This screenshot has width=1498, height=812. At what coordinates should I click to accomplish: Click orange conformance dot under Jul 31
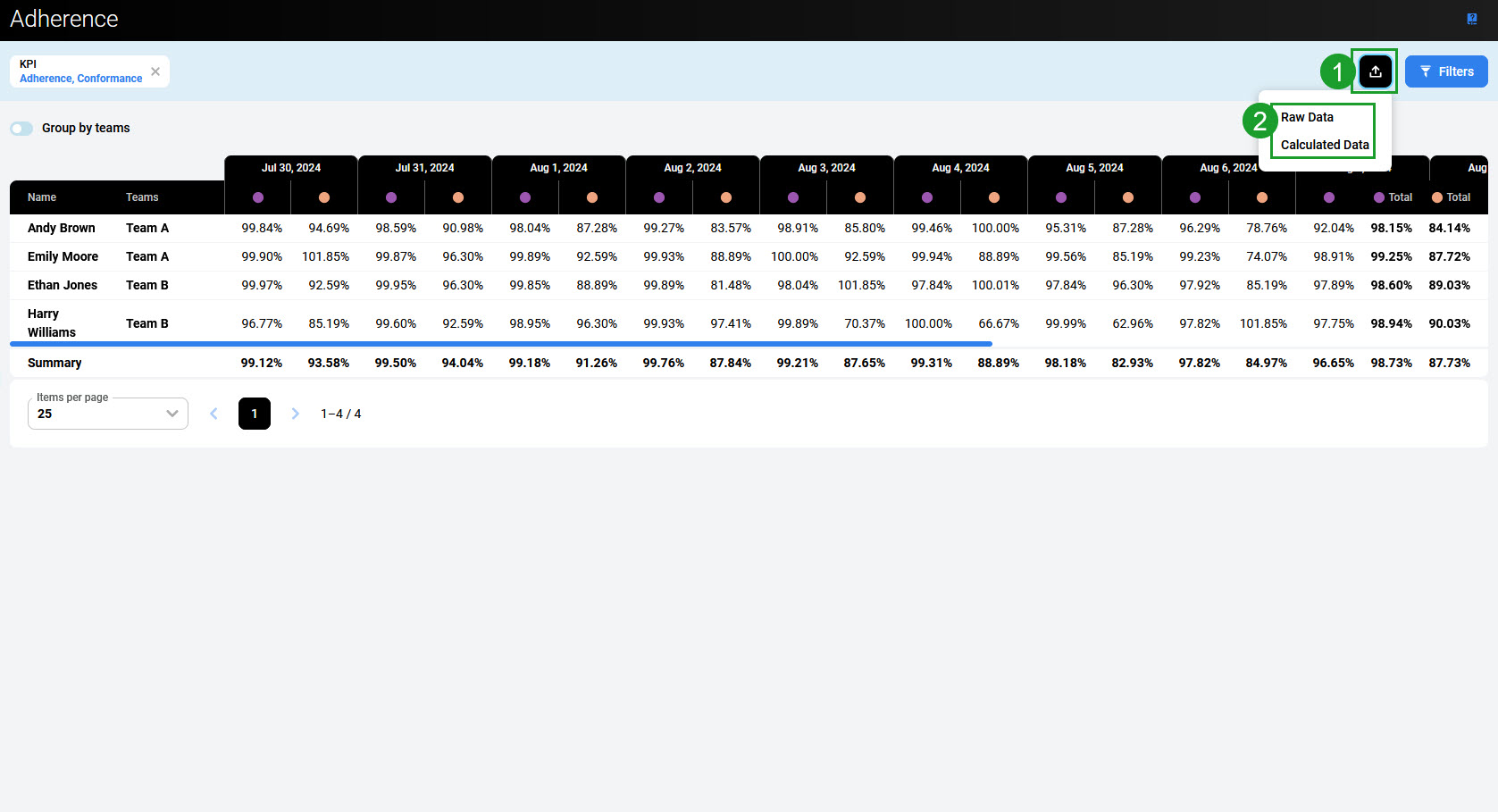458,197
